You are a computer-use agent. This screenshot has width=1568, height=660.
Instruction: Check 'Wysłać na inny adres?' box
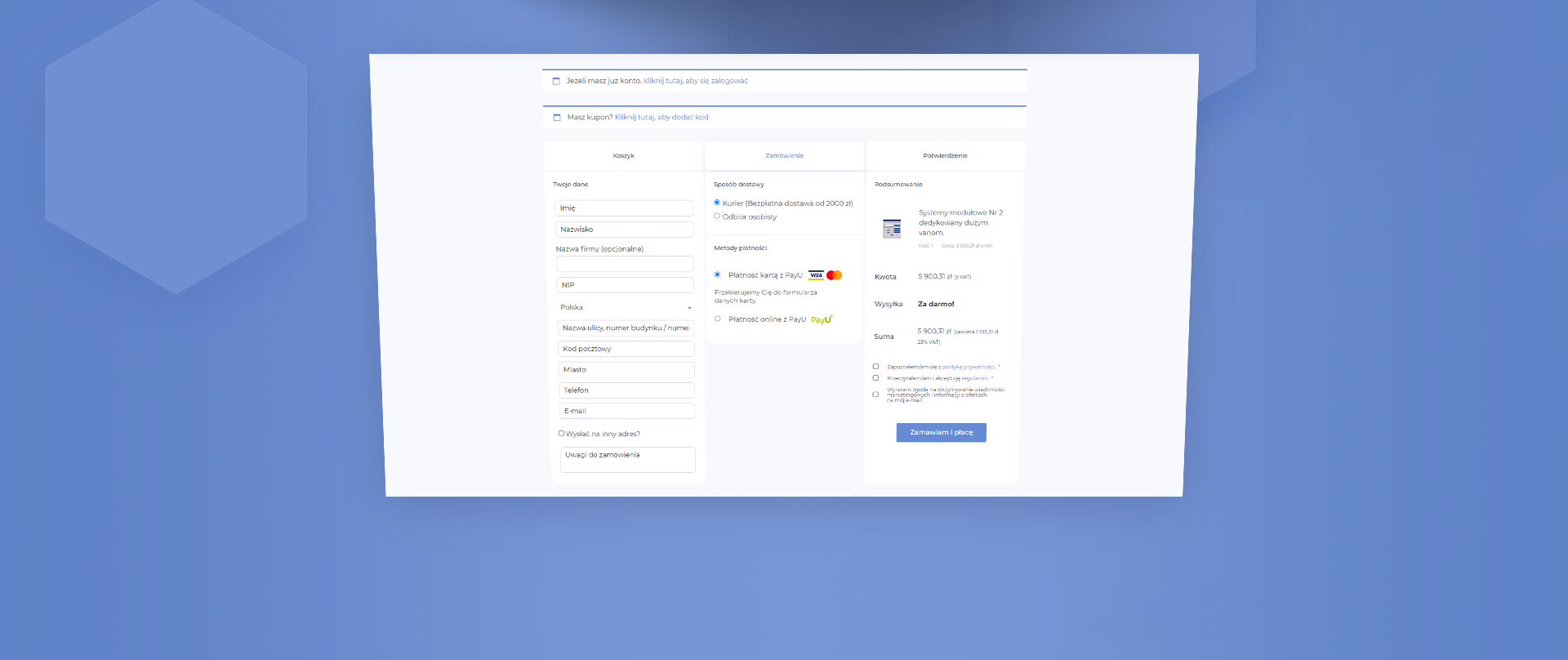pyautogui.click(x=561, y=434)
